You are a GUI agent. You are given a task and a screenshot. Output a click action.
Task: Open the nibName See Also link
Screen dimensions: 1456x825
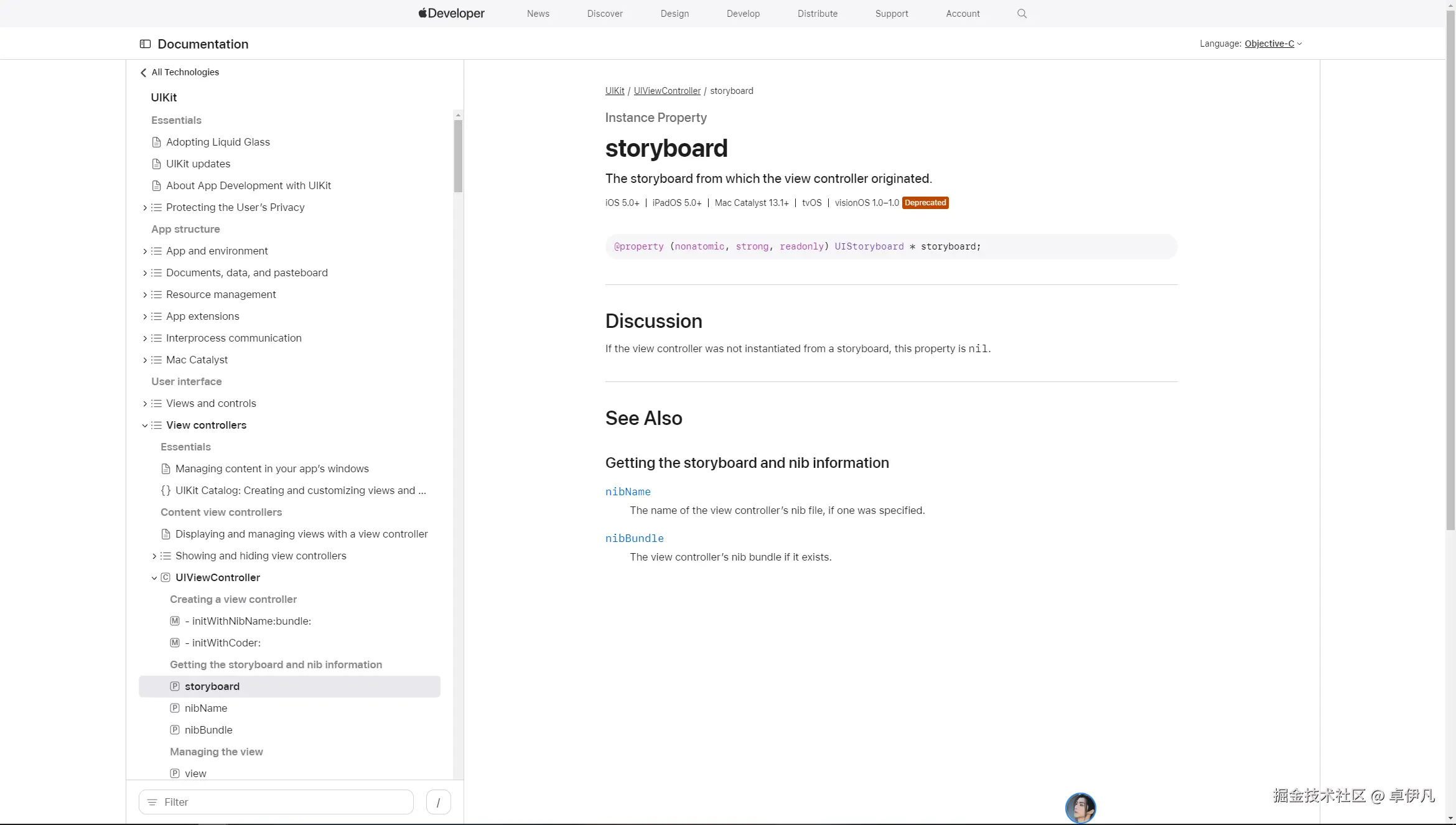pyautogui.click(x=628, y=492)
